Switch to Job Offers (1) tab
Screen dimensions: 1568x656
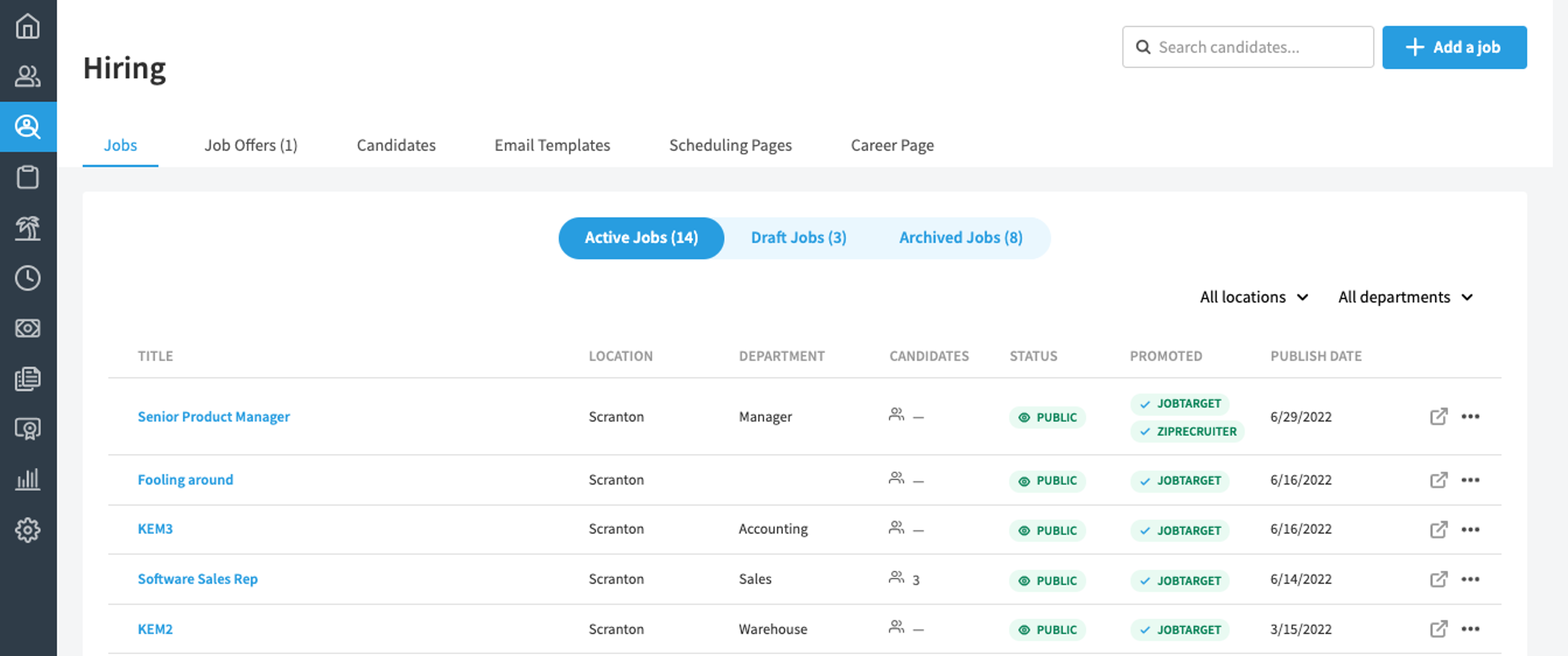tap(251, 145)
